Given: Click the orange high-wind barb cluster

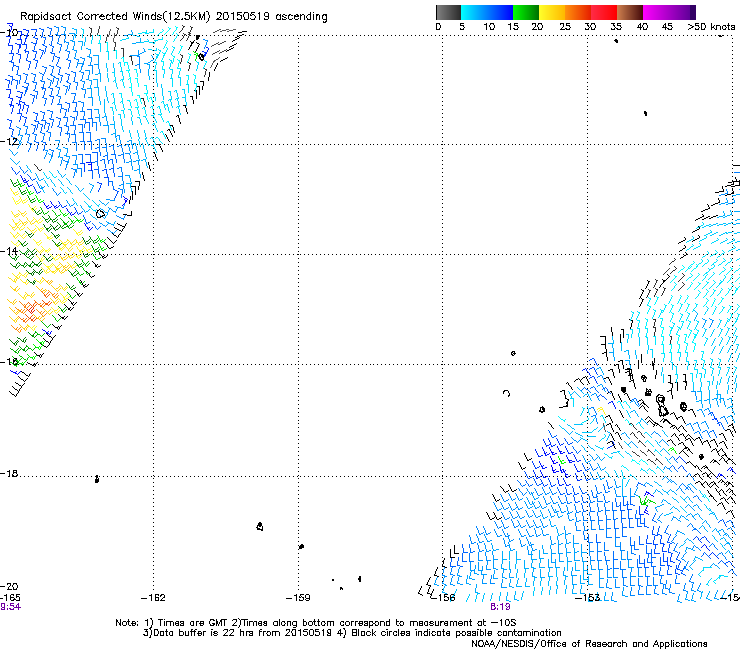Looking at the screenshot, I should point(31,309).
